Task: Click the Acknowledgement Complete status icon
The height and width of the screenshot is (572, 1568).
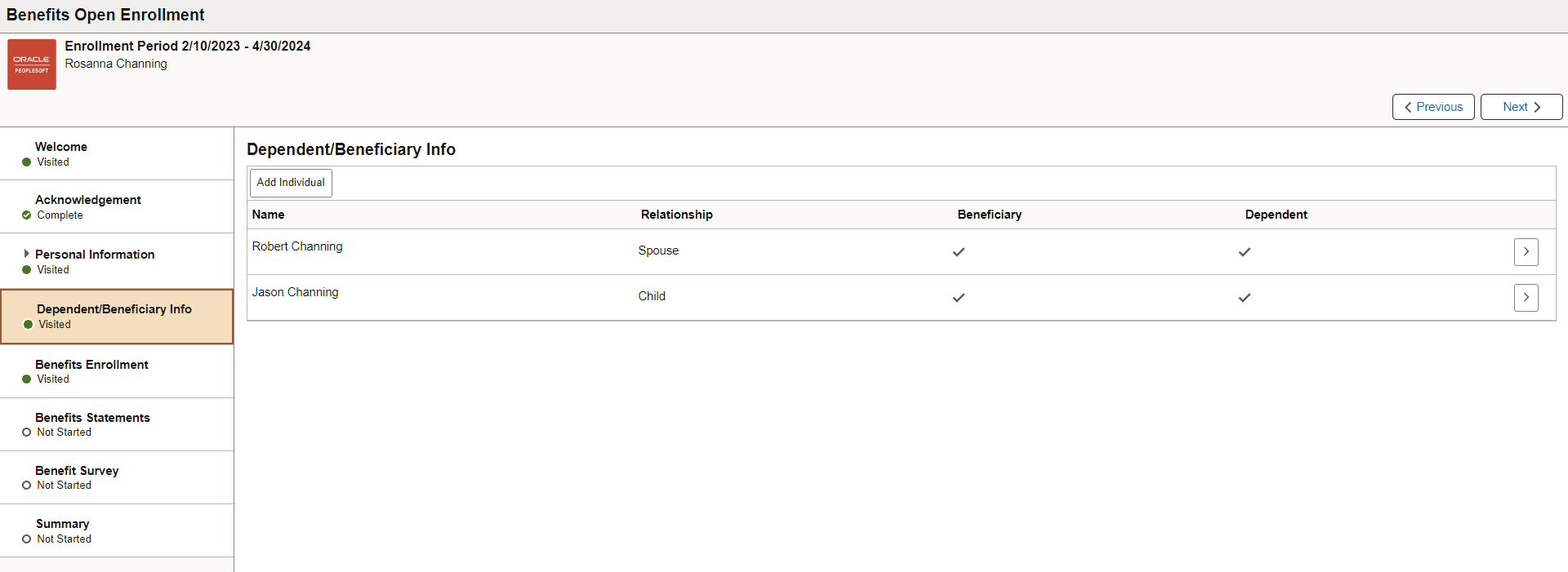Action: click(x=27, y=215)
